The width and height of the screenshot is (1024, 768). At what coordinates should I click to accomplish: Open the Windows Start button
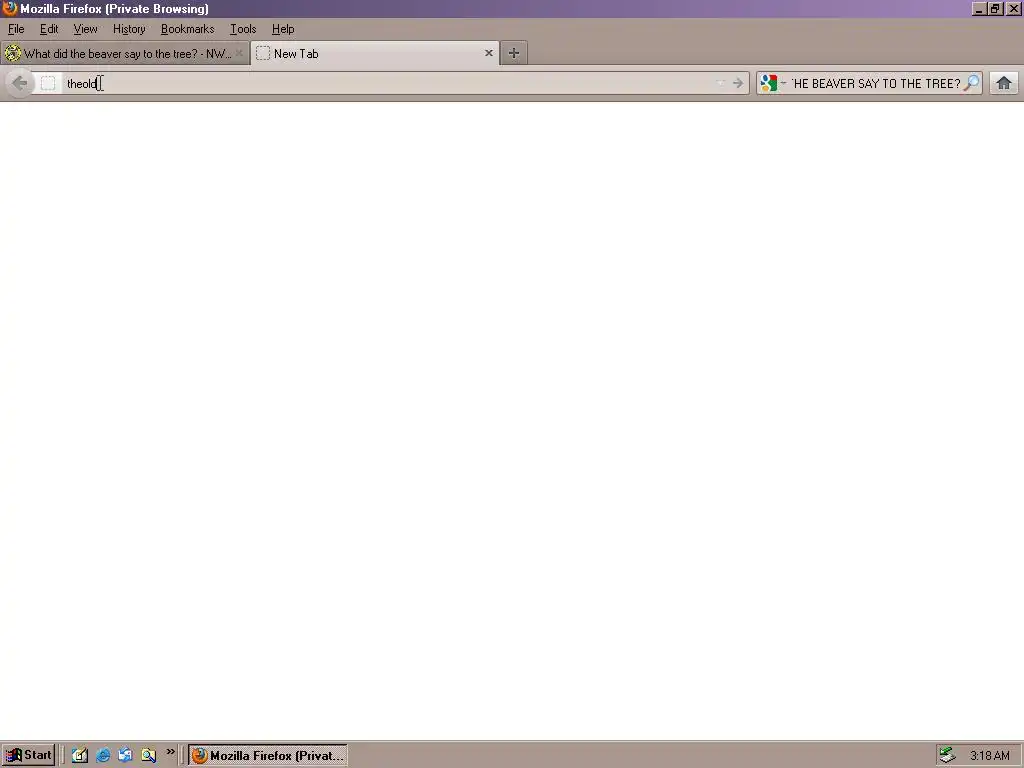28,755
